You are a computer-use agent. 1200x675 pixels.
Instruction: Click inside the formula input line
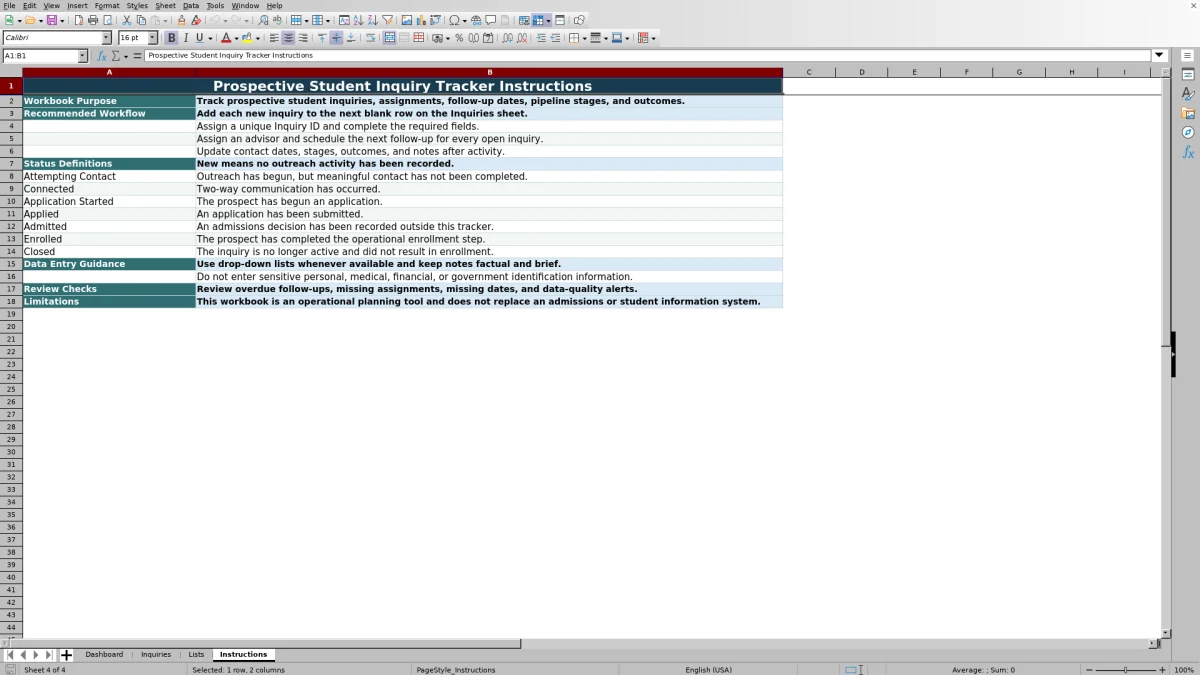point(648,56)
